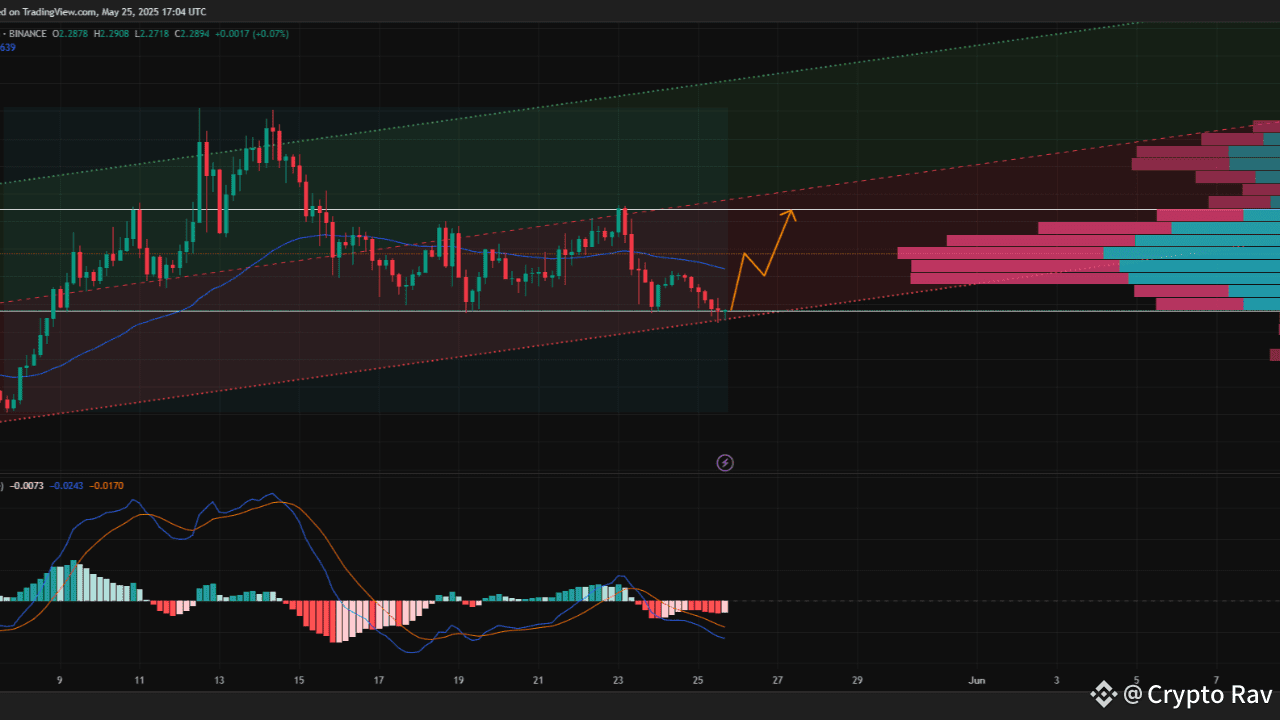Click the close price C2.2894 value
The height and width of the screenshot is (720, 1280).
[191, 33]
